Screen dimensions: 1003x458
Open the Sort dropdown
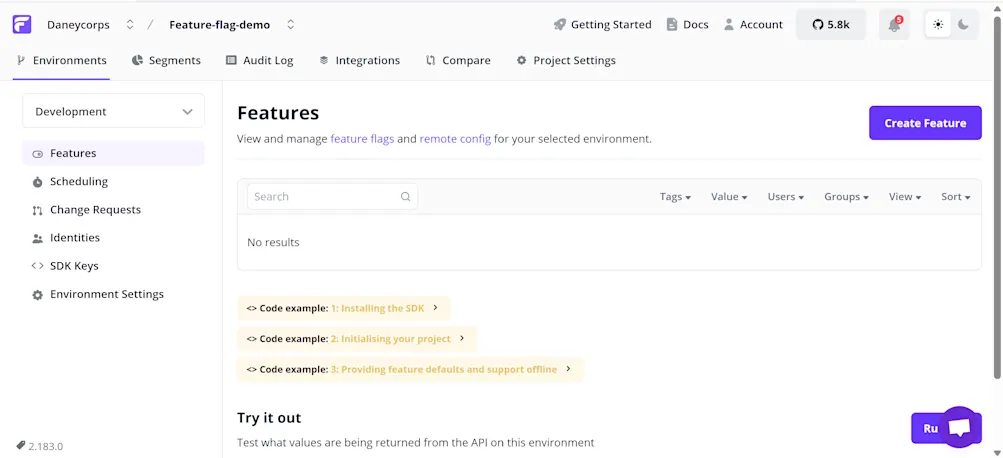(956, 197)
